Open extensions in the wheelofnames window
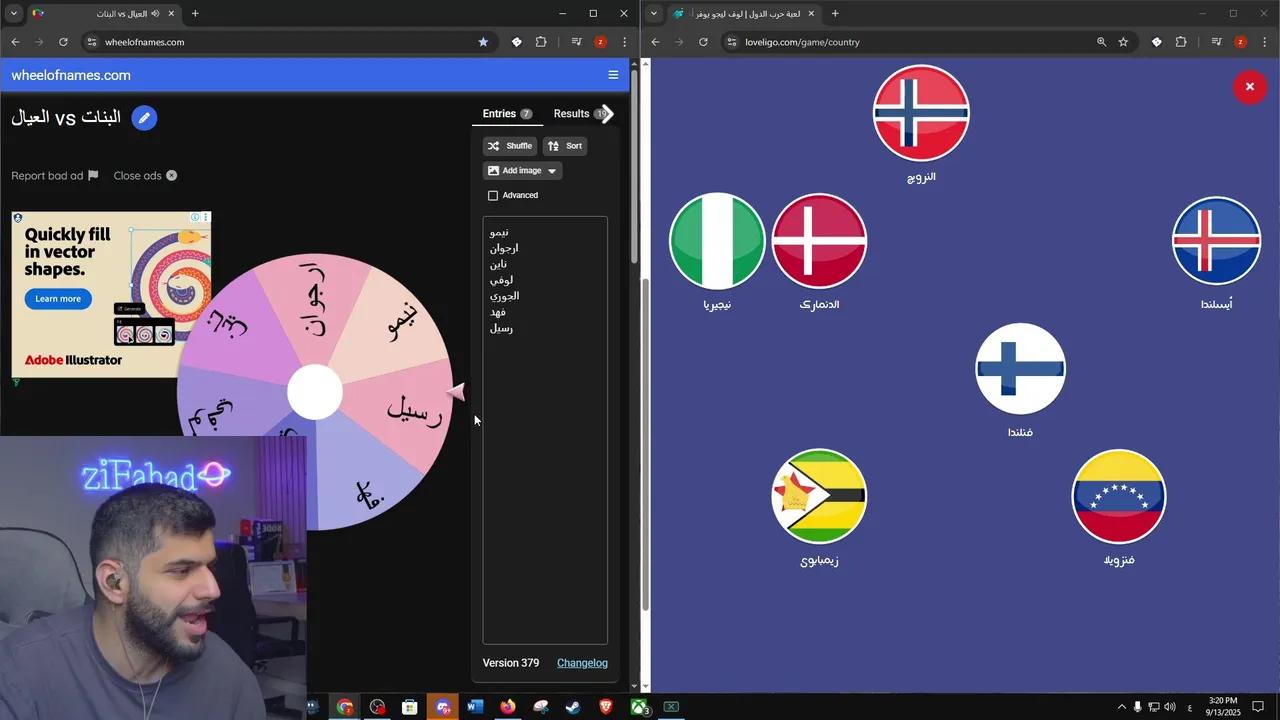Viewport: 1280px width, 720px height. 541,42
